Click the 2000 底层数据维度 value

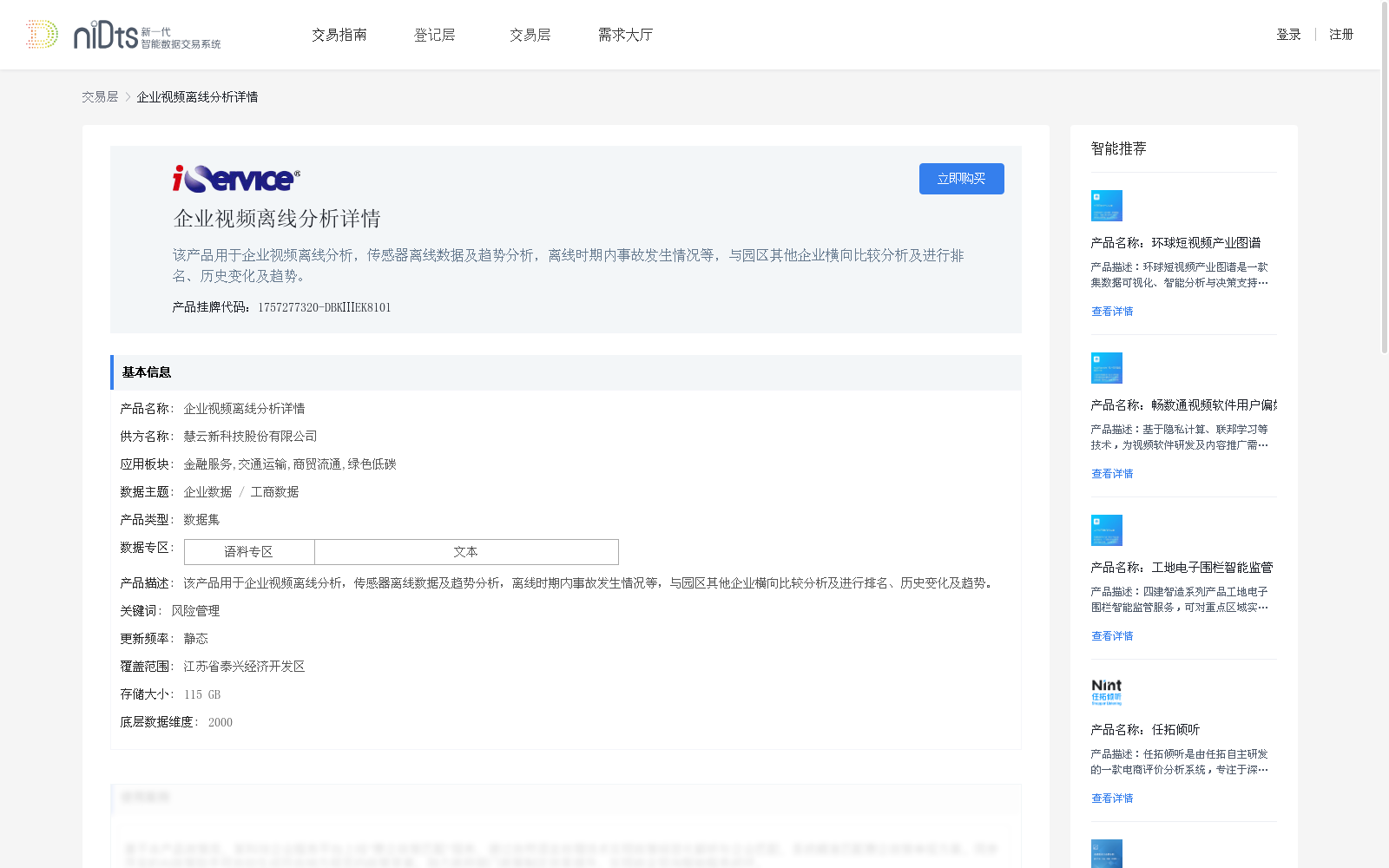pos(221,722)
